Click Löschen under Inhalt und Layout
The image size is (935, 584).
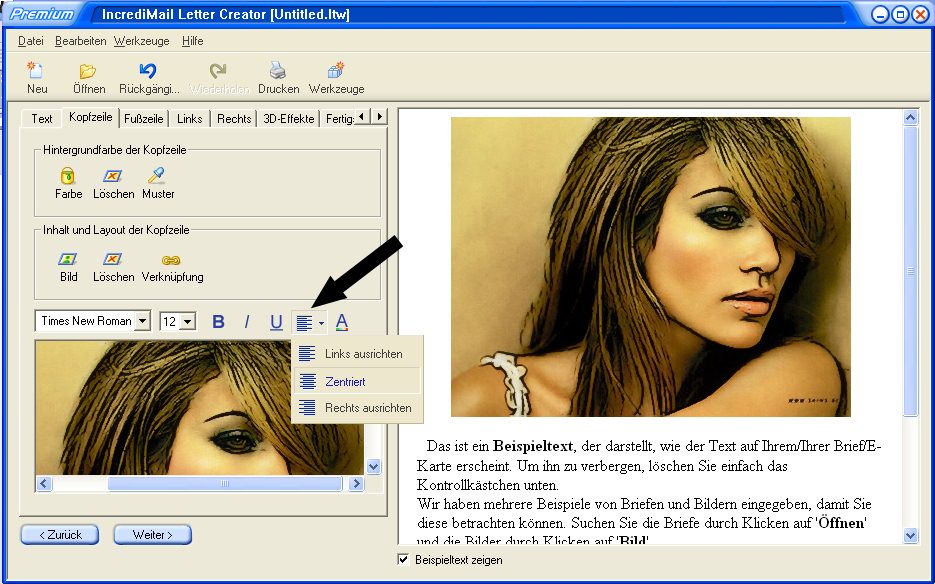[113, 259]
